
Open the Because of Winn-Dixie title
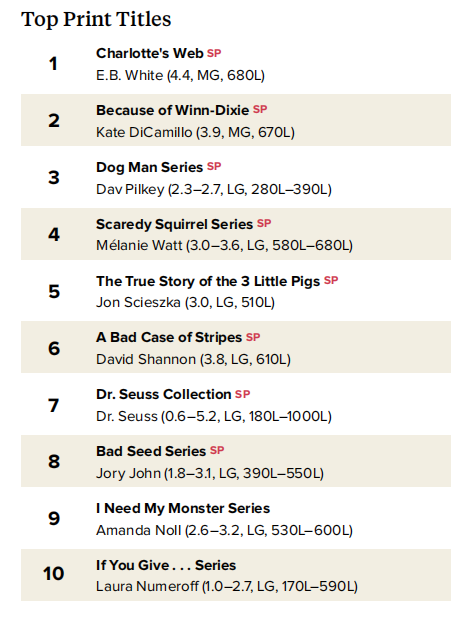pos(173,110)
